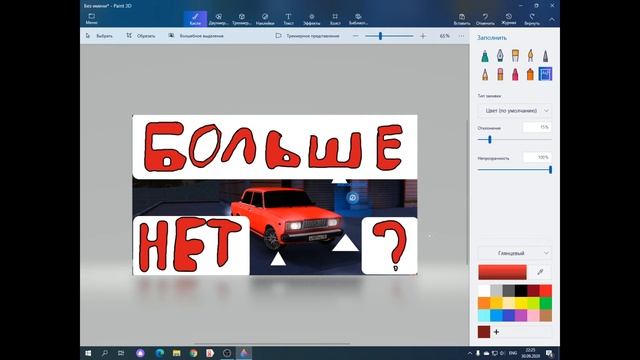Open the Canvas (Холст) tab
Viewport: 640px width, 360px height.
[x=335, y=19]
